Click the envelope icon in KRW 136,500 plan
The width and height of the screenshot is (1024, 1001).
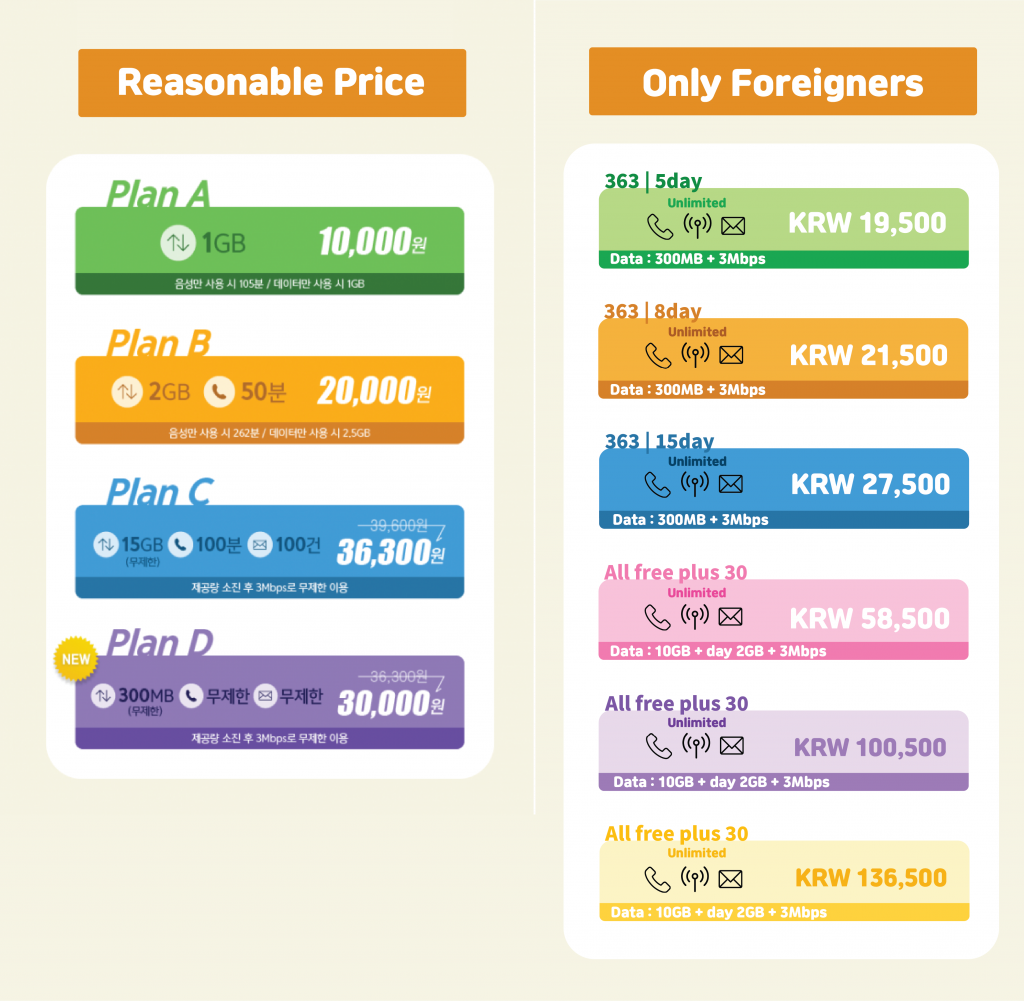pos(731,879)
